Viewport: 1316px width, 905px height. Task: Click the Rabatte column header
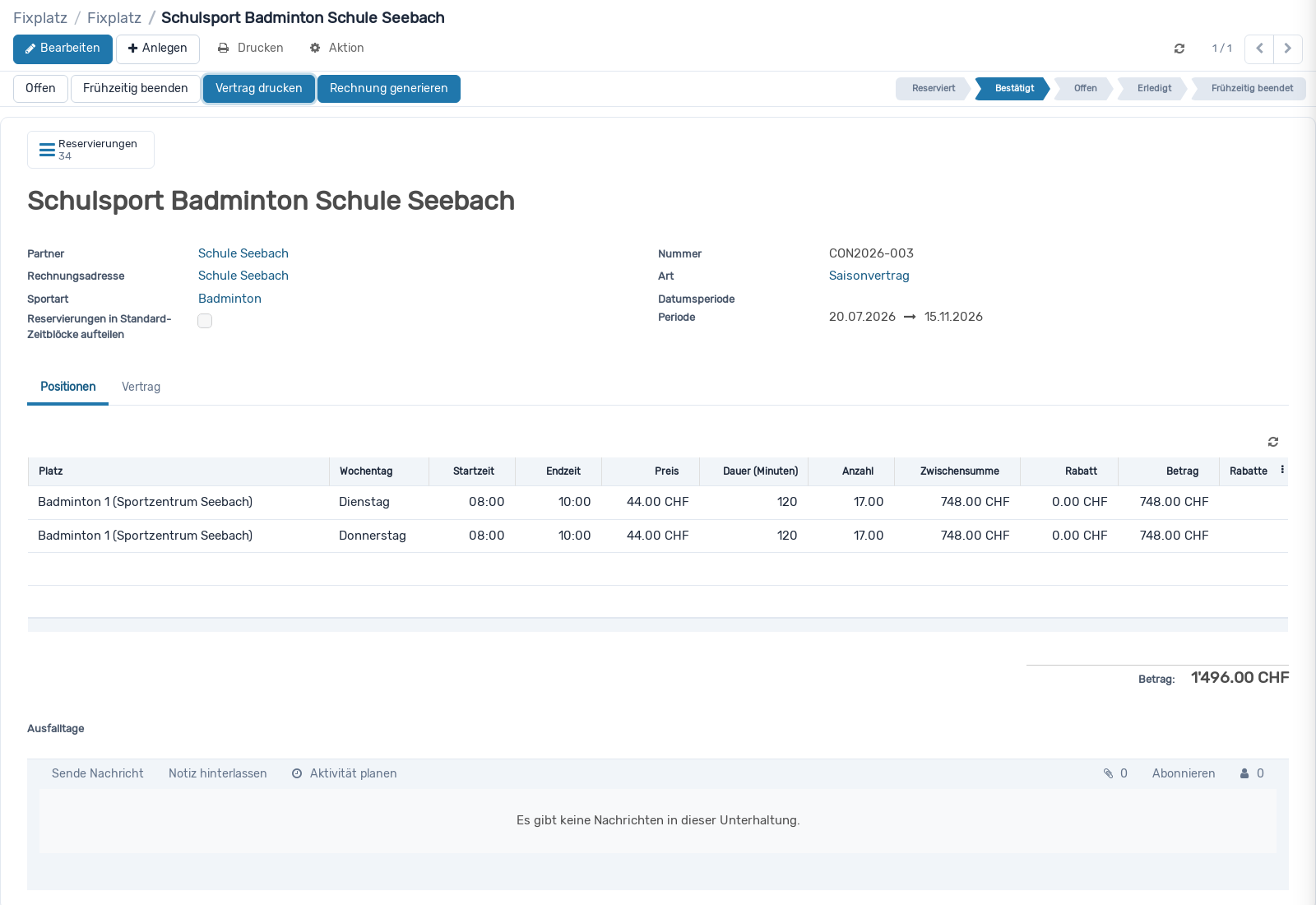coord(1248,471)
